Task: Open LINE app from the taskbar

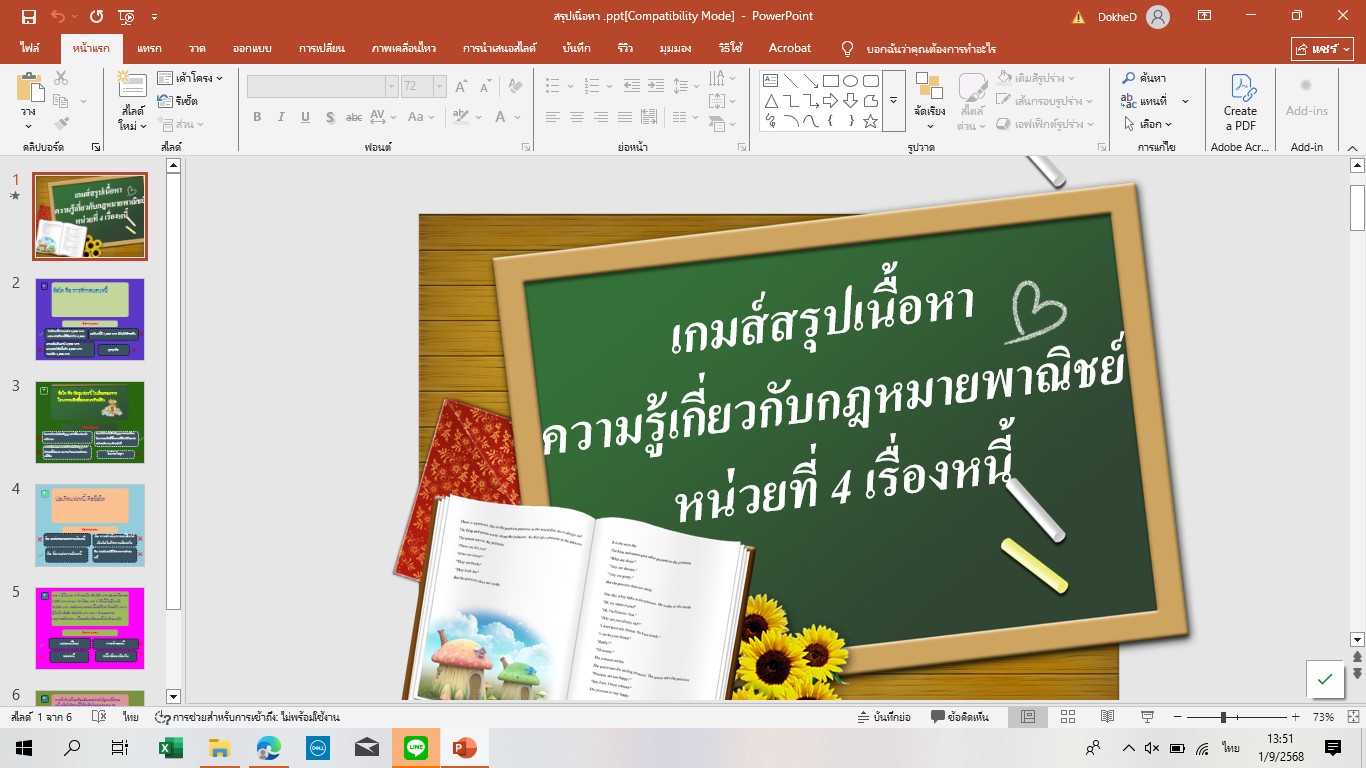Action: [415, 747]
